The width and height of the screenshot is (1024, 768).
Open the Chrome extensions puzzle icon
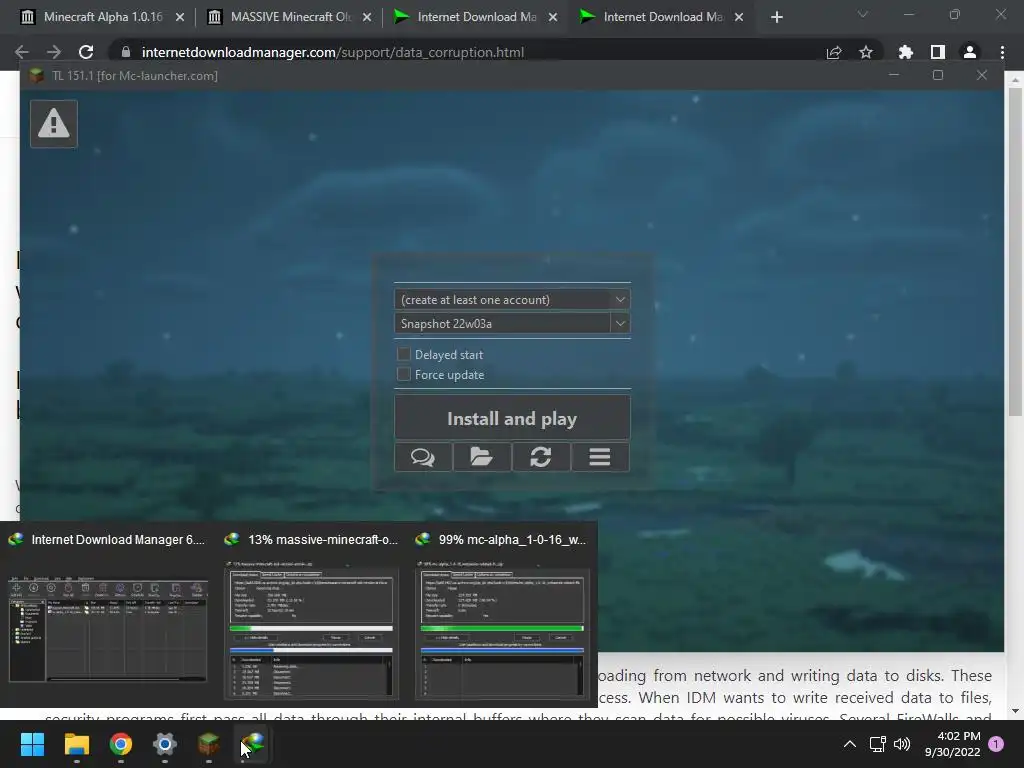[906, 52]
